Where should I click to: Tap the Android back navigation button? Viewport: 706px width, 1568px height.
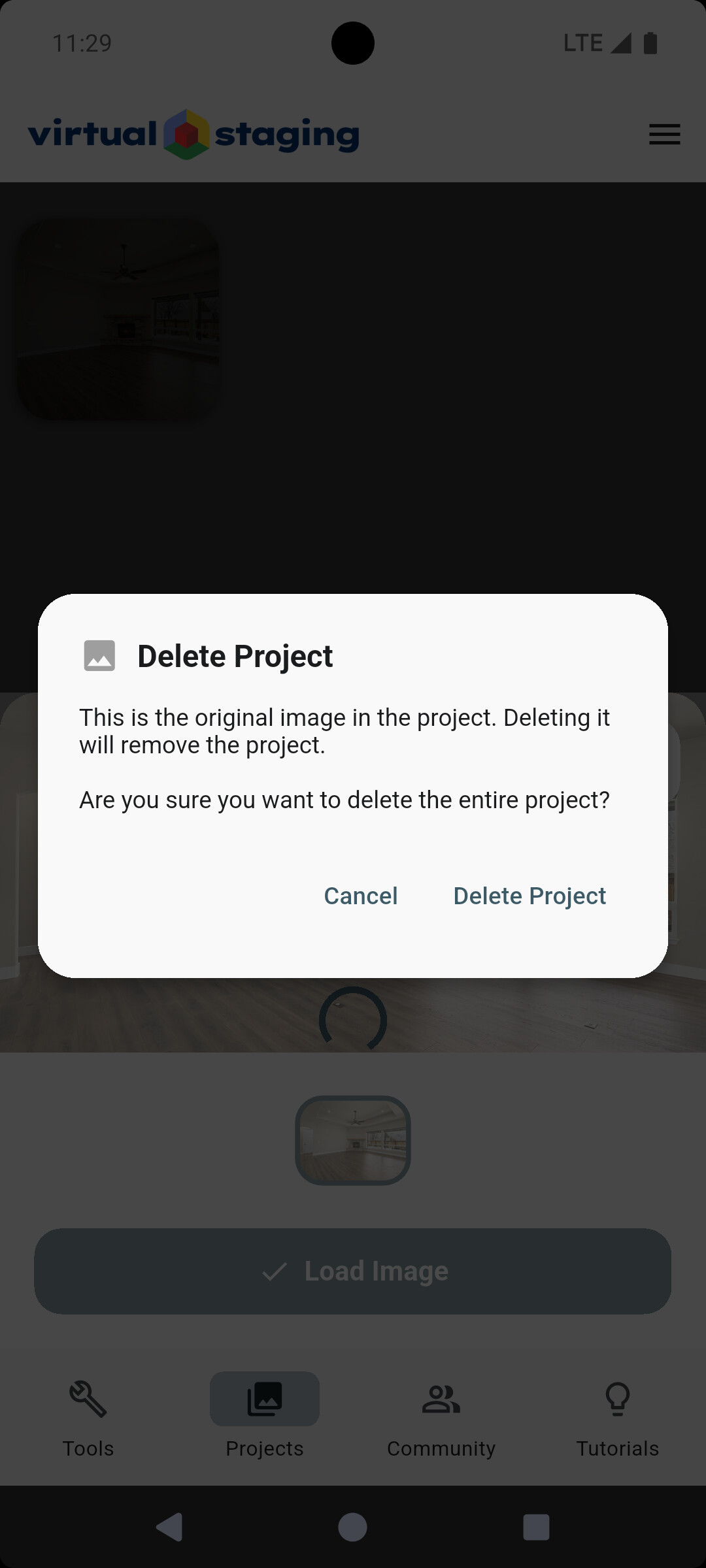coord(170,1527)
